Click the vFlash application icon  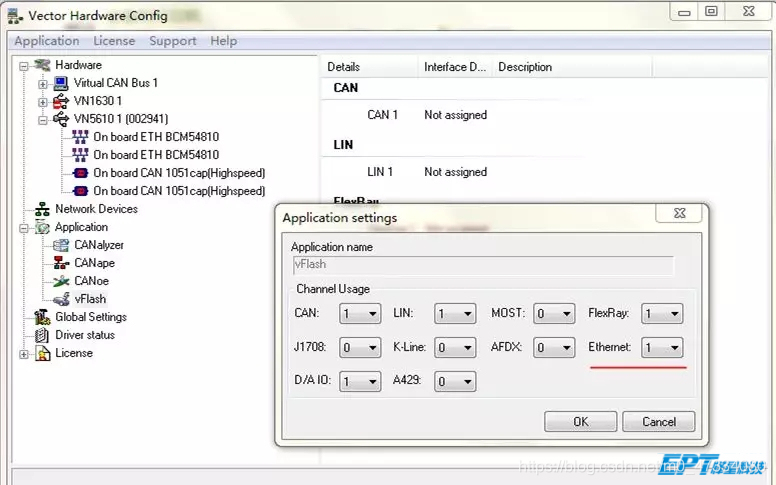(x=61, y=299)
